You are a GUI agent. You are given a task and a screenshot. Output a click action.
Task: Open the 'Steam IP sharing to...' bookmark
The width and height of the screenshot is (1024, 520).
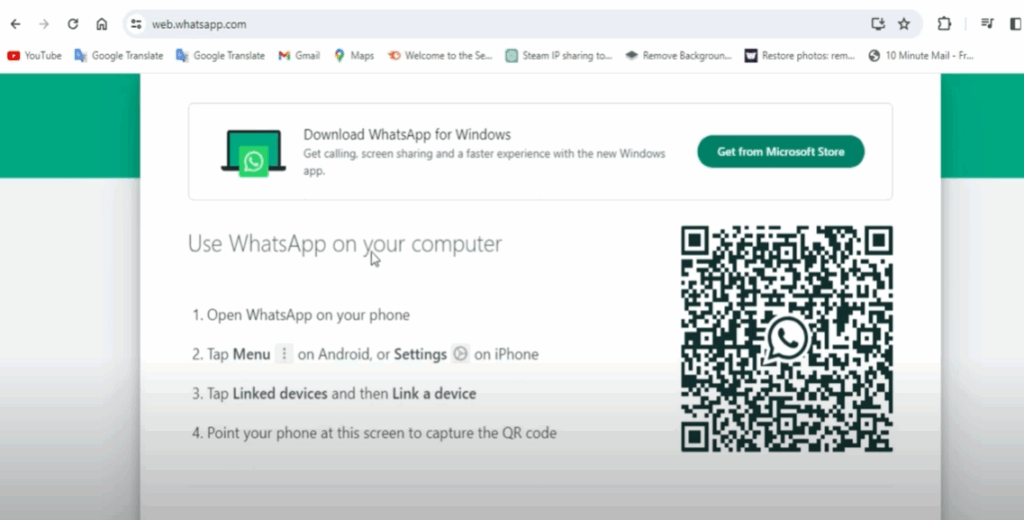click(x=559, y=56)
